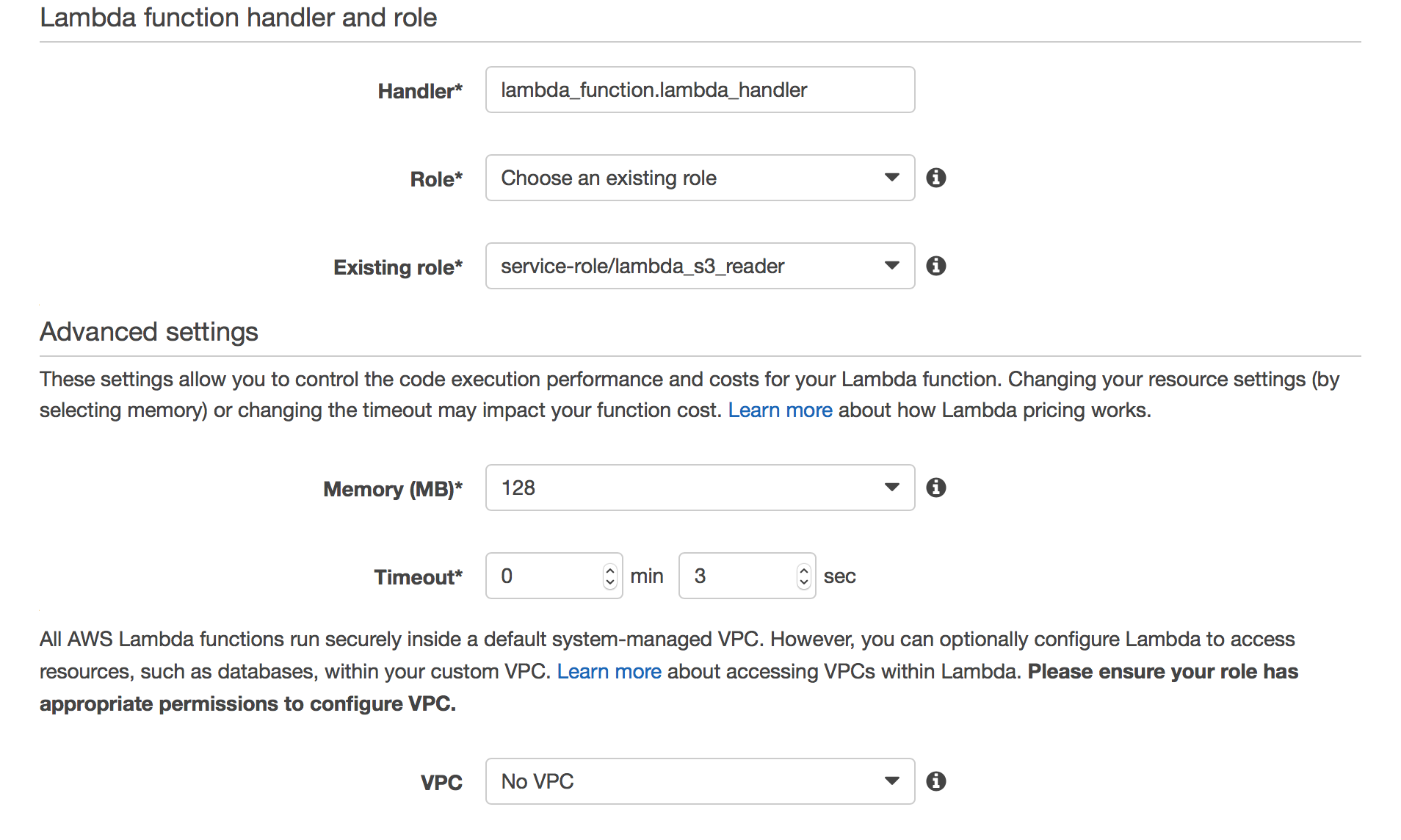1401x840 pixels.
Task: Click the Timeout seconds stepper arrows
Action: (x=803, y=576)
